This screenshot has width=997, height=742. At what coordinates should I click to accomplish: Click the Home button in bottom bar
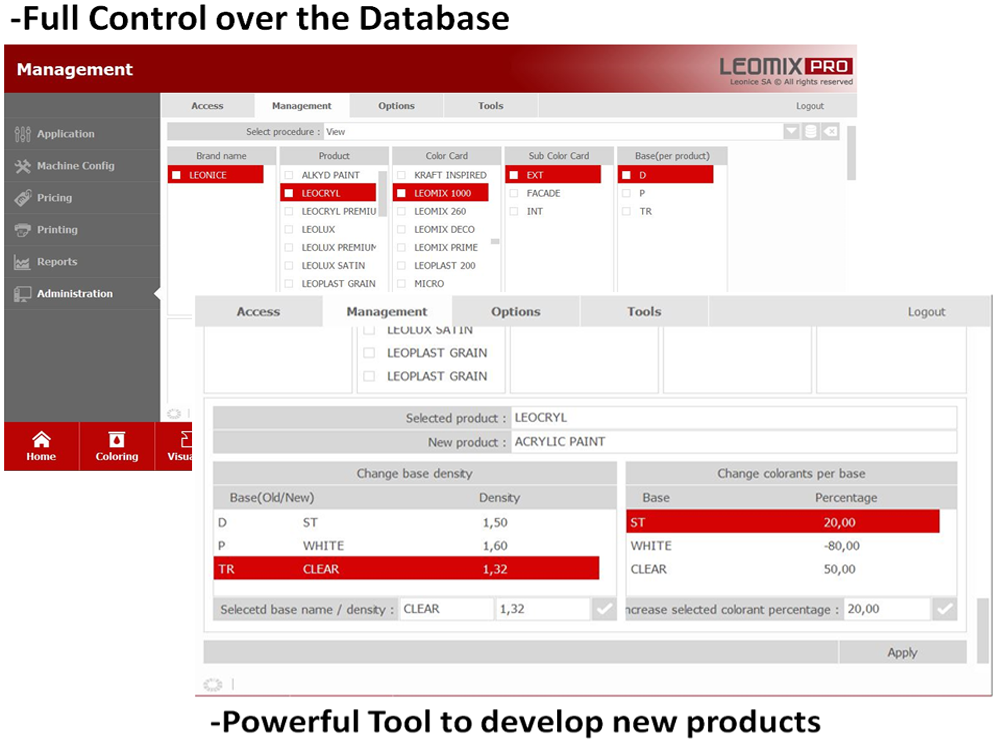pos(41,446)
